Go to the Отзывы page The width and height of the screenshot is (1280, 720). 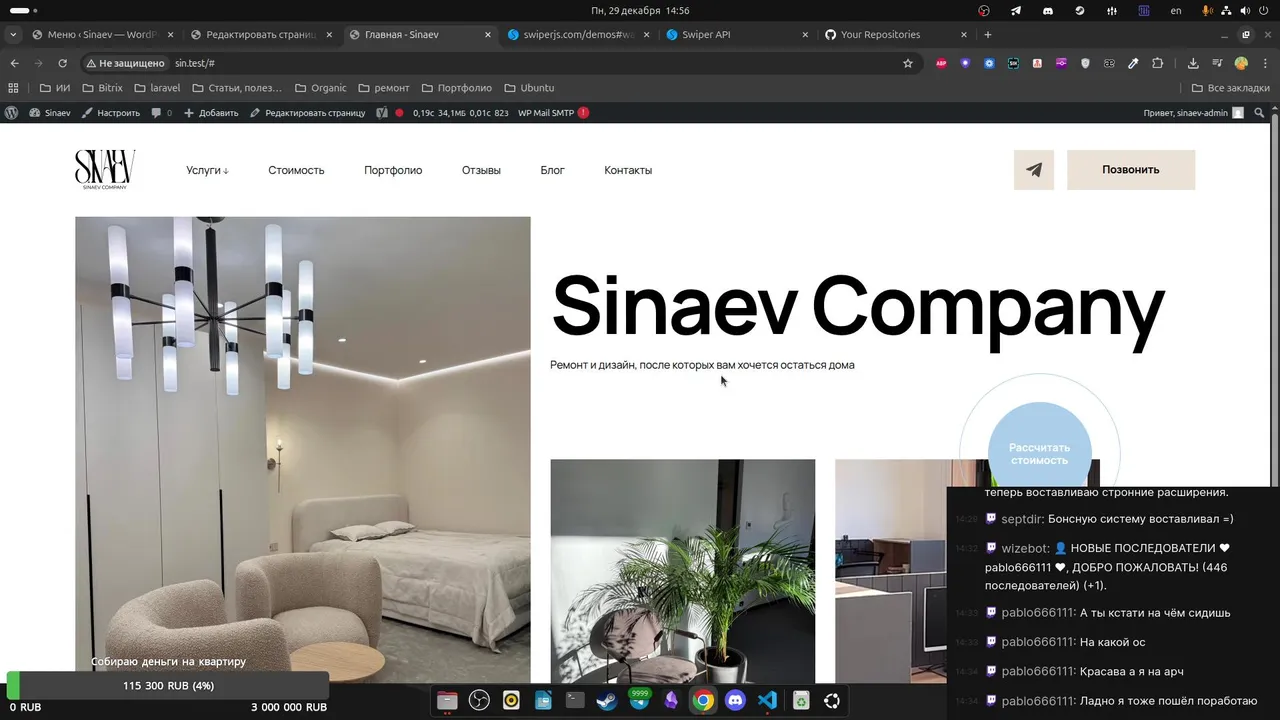(481, 170)
